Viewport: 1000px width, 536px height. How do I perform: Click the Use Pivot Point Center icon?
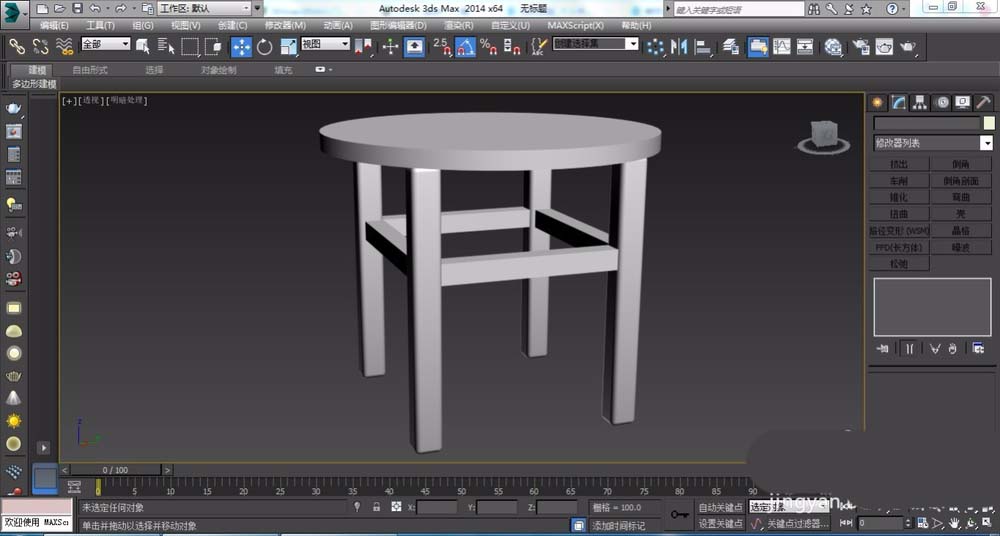(x=363, y=47)
